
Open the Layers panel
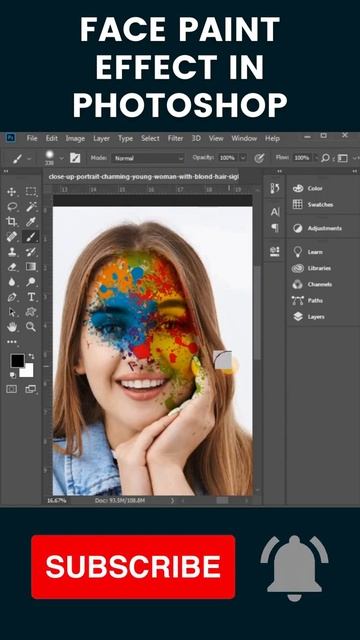309,316
